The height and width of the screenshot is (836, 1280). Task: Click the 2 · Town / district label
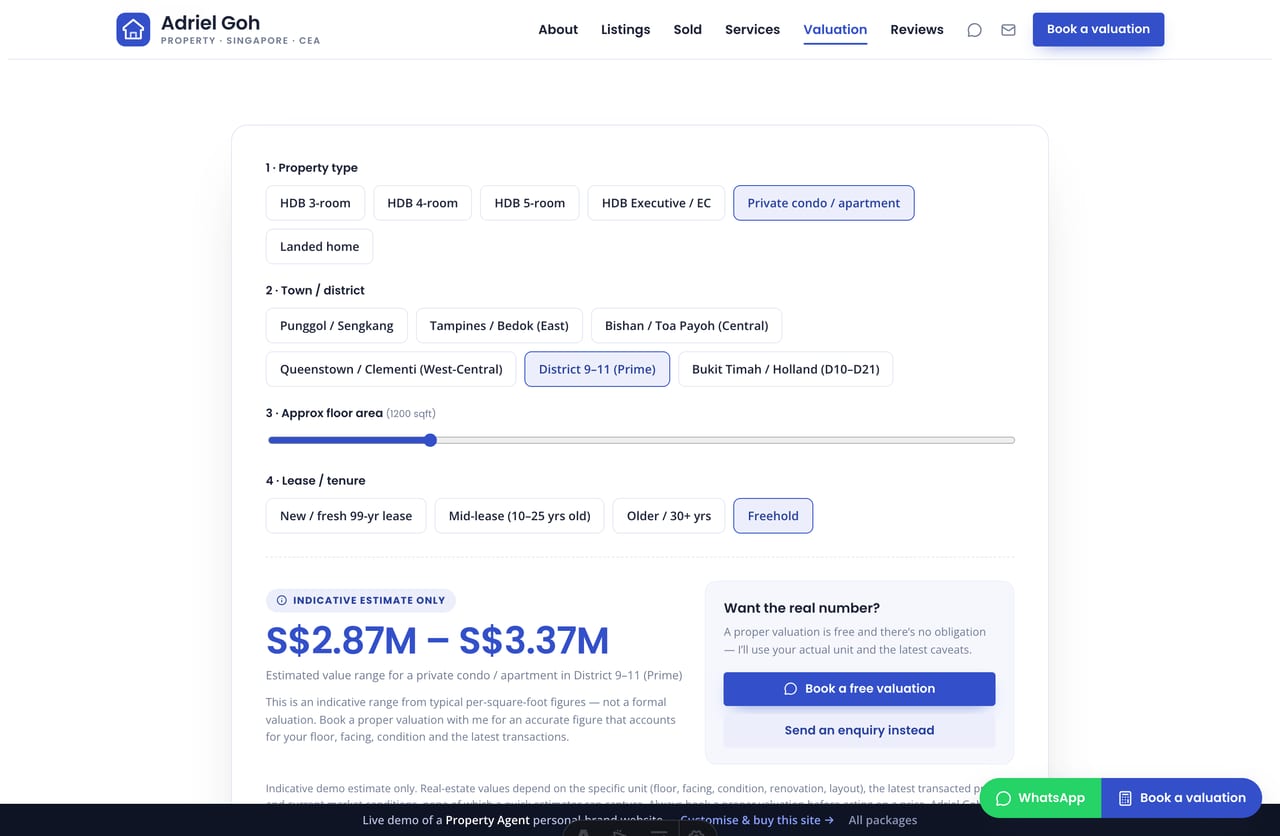click(x=315, y=290)
